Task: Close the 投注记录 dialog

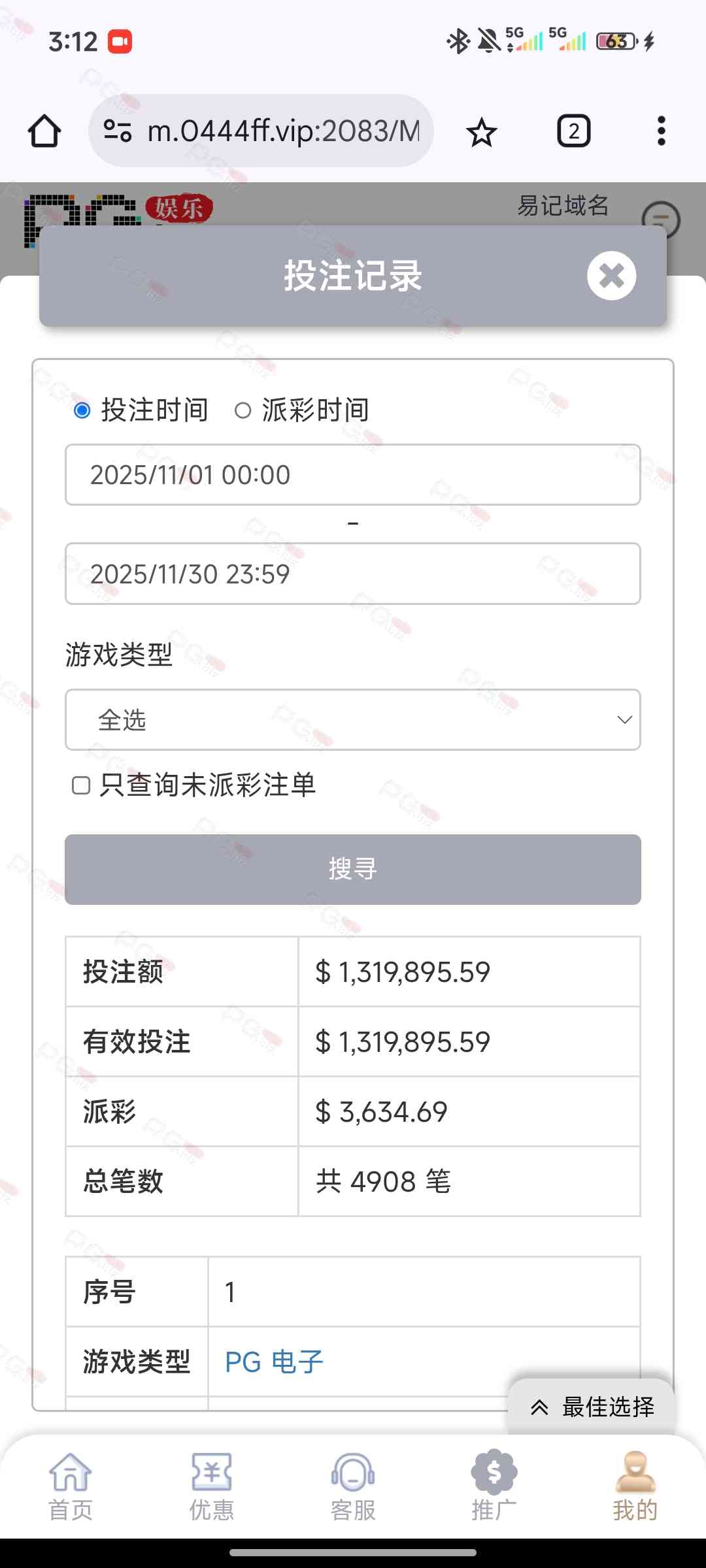Action: (611, 276)
